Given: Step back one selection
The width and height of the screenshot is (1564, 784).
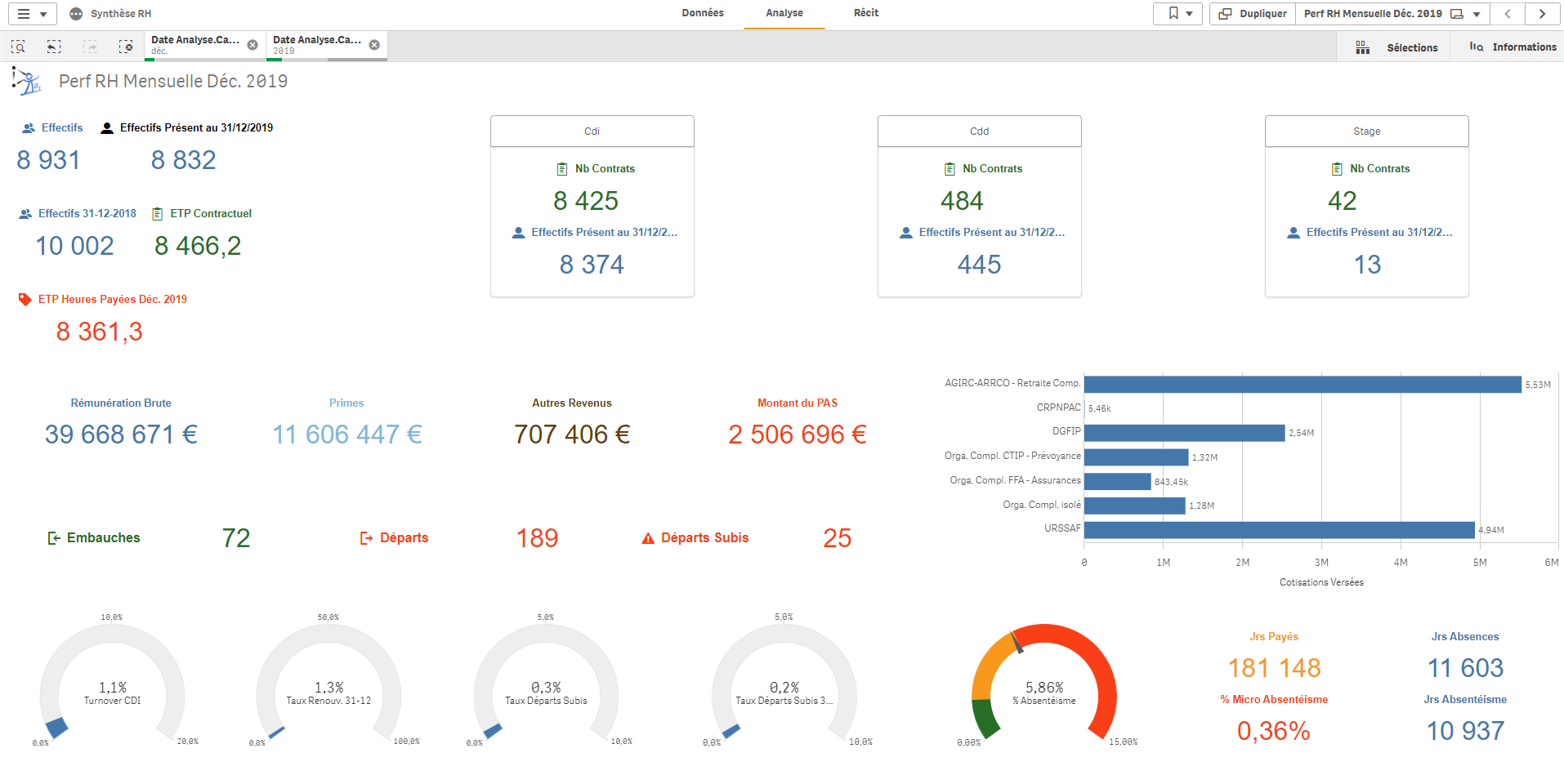Looking at the screenshot, I should point(54,47).
